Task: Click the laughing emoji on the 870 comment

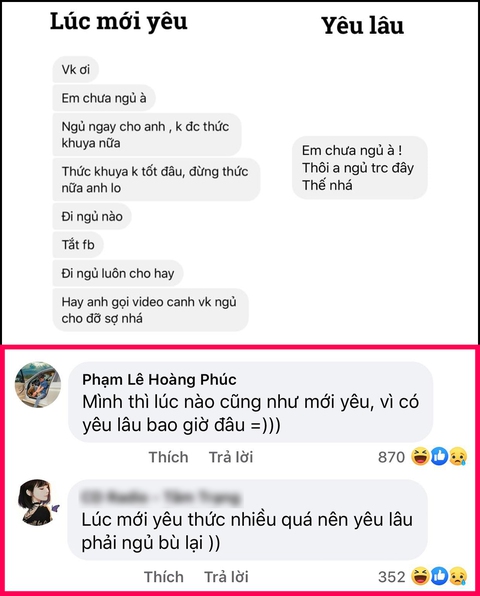Action: [x=420, y=457]
